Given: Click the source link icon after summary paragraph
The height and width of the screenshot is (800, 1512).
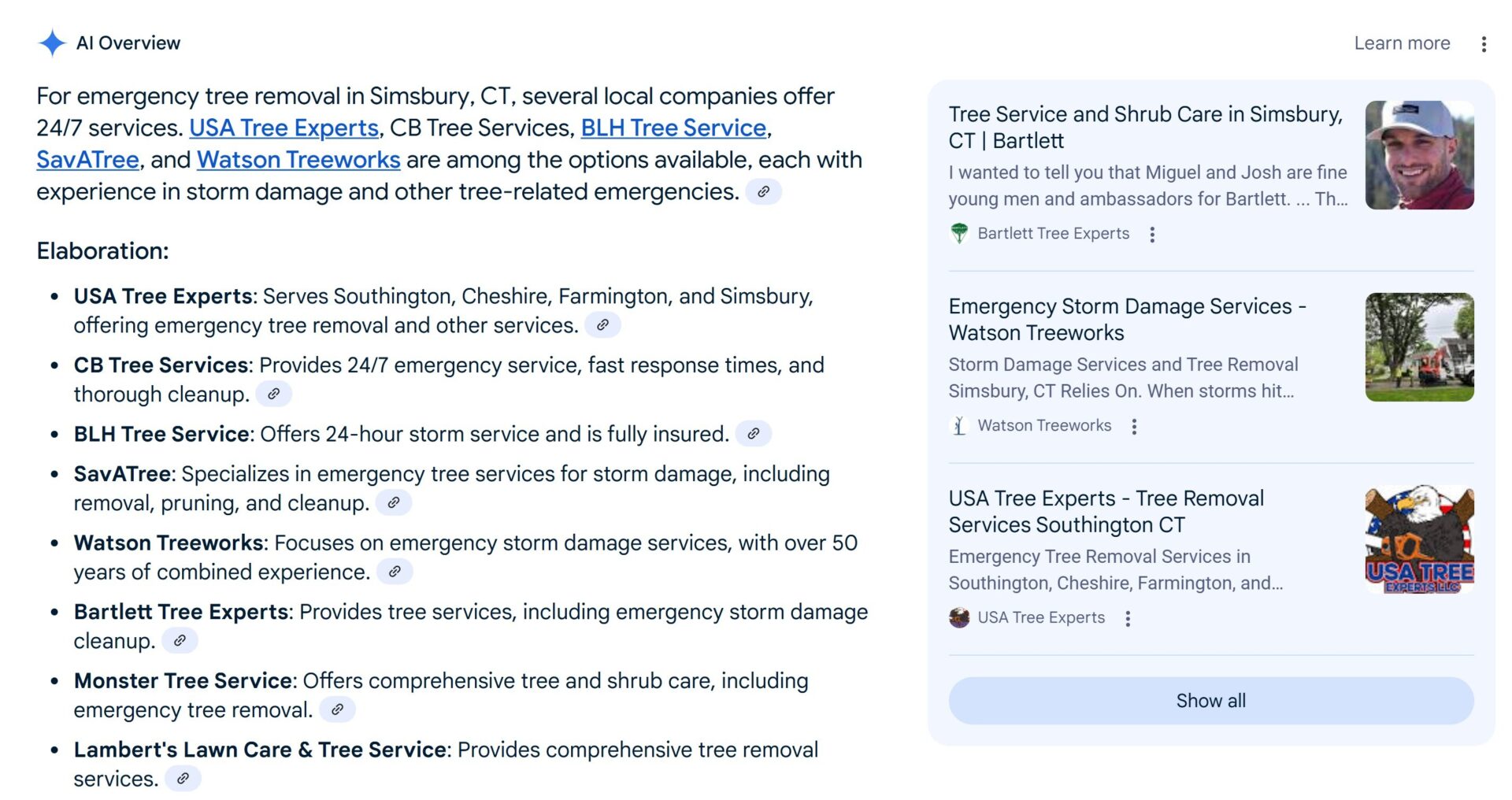Looking at the screenshot, I should click(x=763, y=191).
